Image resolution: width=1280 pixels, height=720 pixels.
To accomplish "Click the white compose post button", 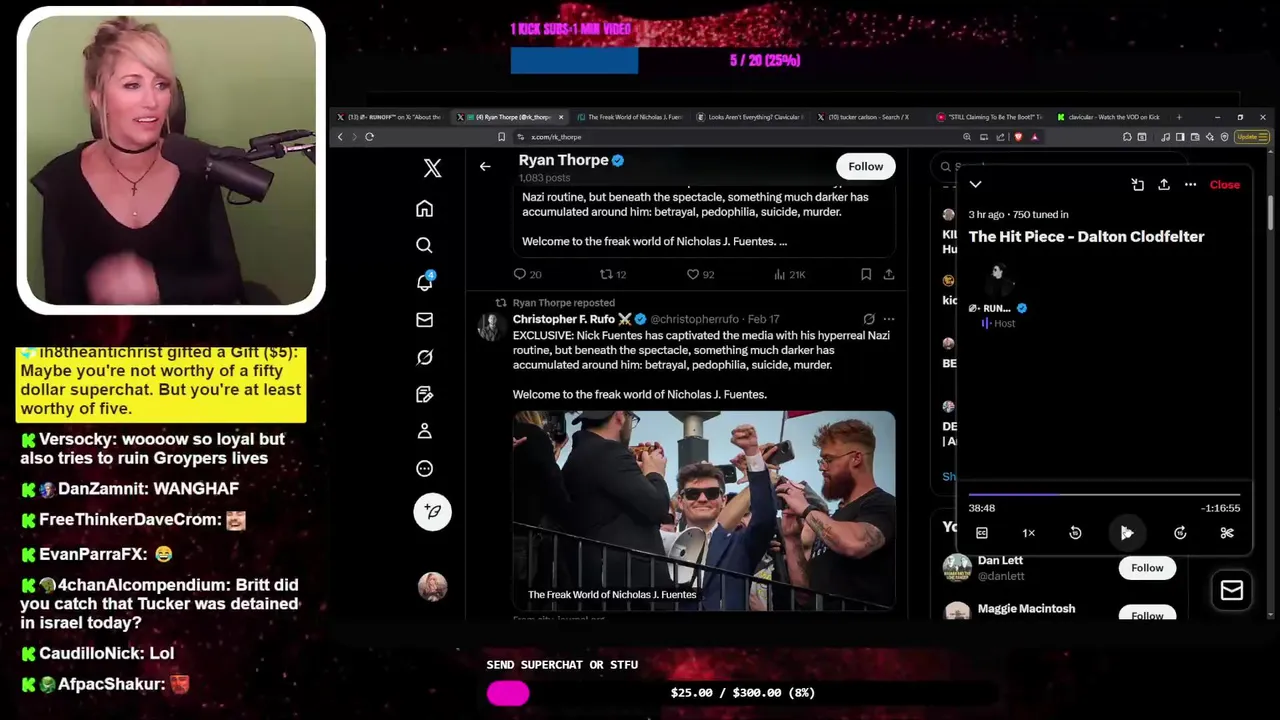I will 433,511.
